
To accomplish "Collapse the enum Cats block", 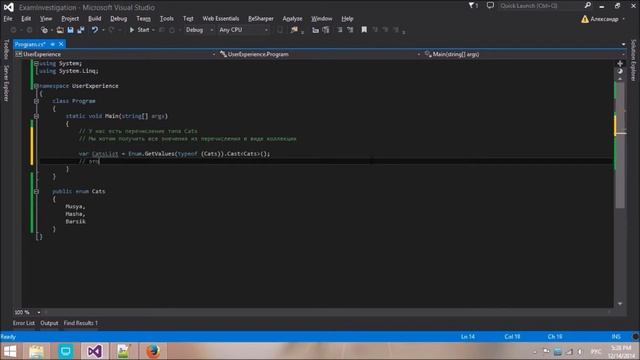I will coord(36,191).
